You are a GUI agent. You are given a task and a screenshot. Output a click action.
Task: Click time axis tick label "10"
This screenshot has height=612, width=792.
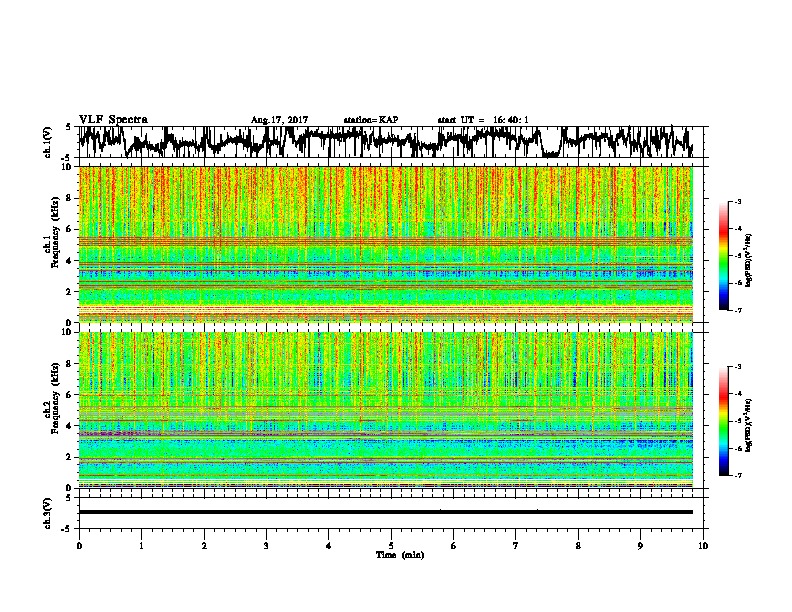[703, 545]
